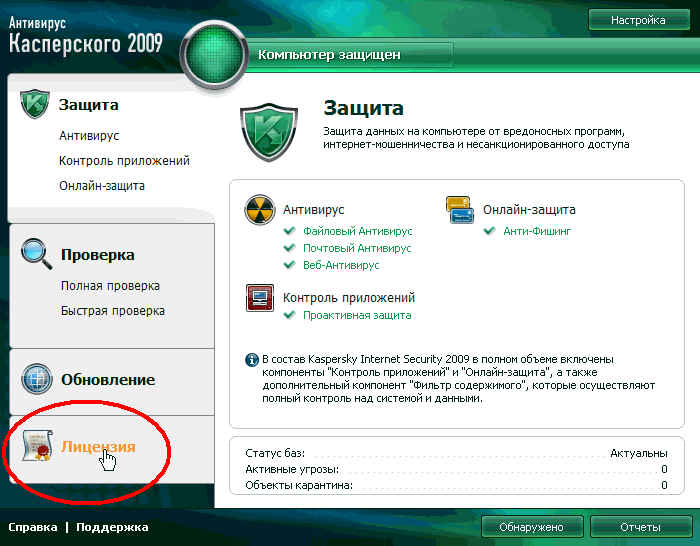Viewport: 700px width, 546px height.
Task: Click the Онлайн-защита group heading in main panel
Action: 529,209
